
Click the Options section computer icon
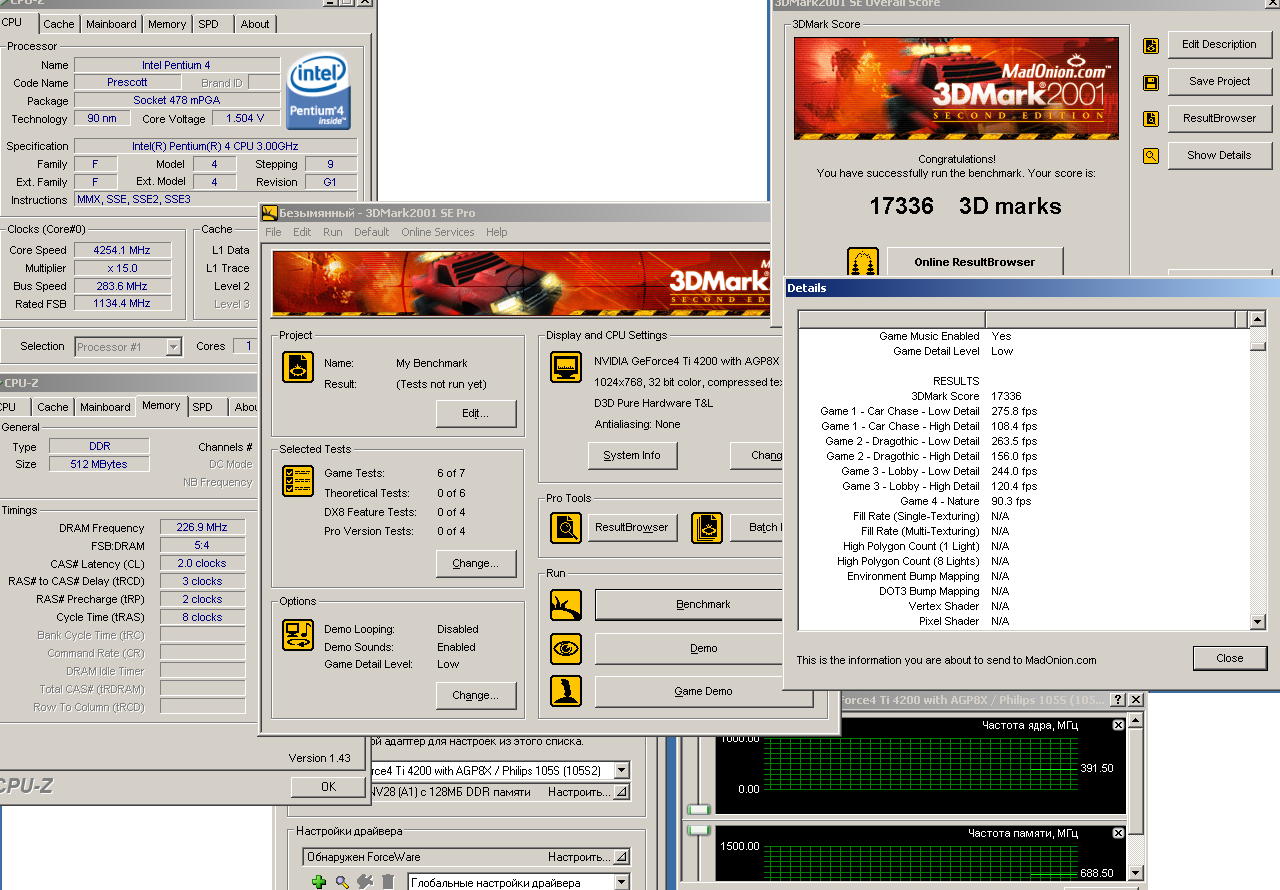click(x=298, y=635)
